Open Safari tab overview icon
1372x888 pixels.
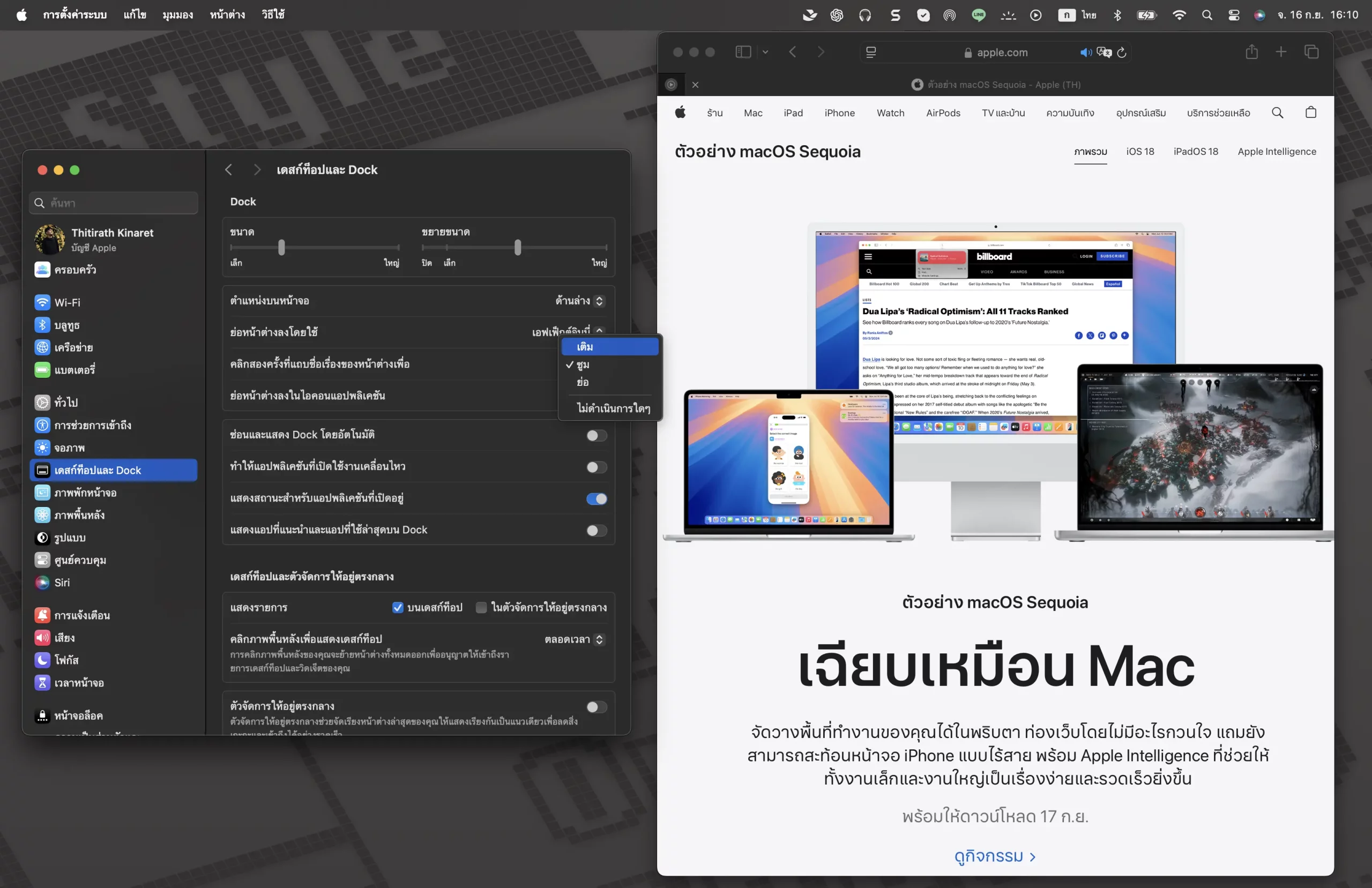(x=1311, y=52)
